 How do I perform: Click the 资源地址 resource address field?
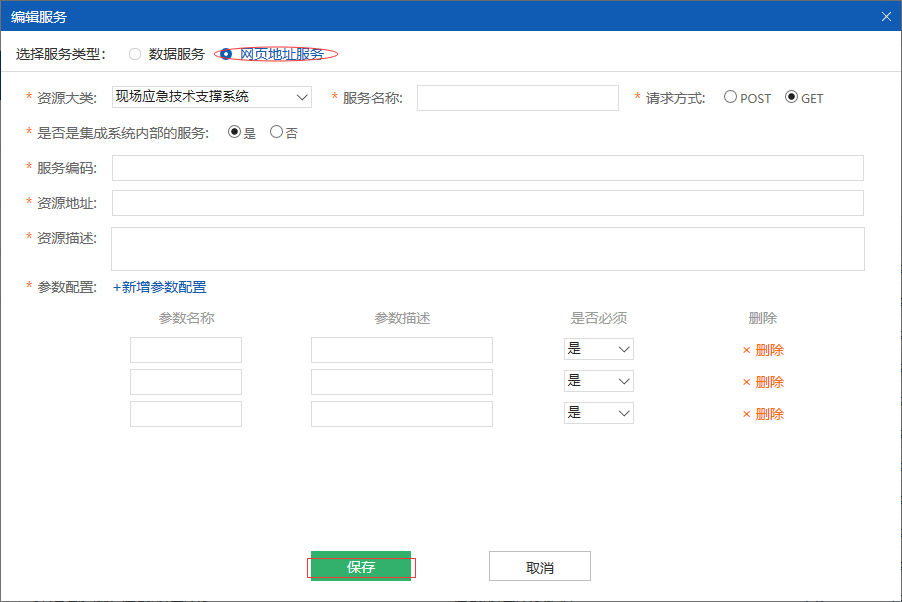click(489, 202)
